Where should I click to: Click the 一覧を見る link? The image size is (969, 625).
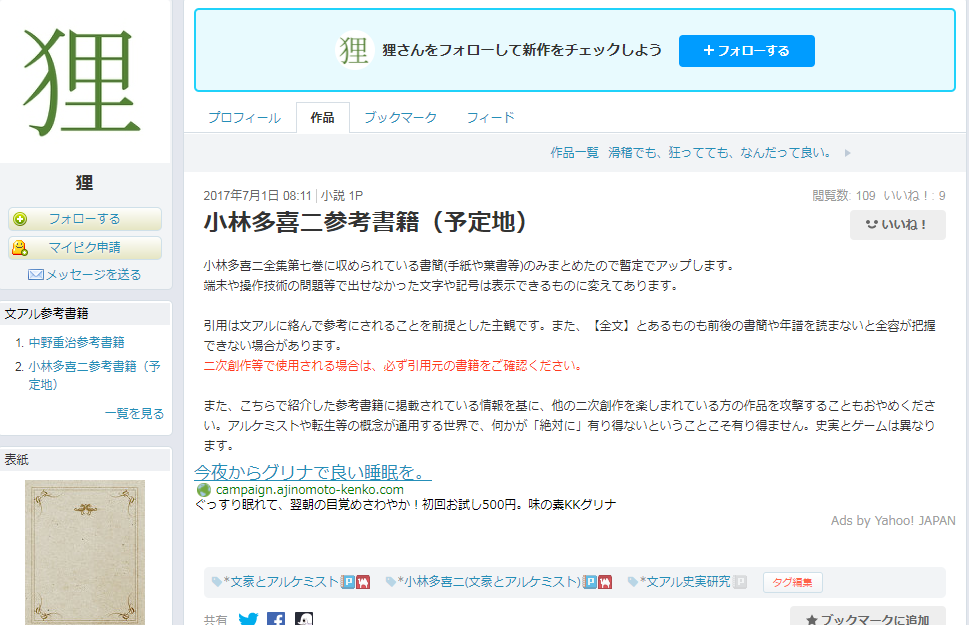click(x=134, y=413)
